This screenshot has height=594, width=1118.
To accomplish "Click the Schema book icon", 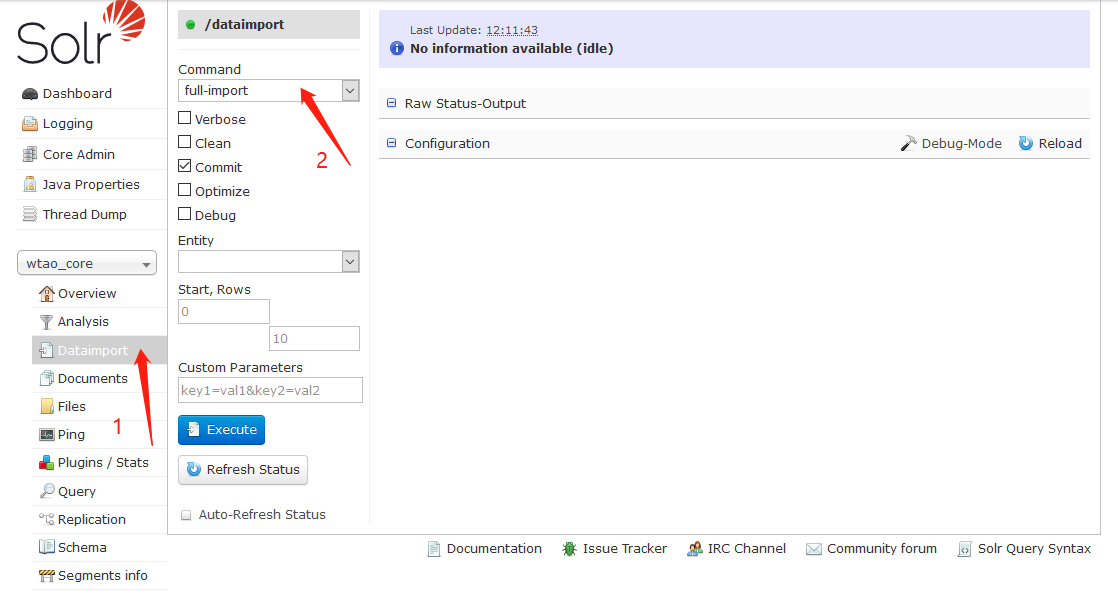I will 46,547.
